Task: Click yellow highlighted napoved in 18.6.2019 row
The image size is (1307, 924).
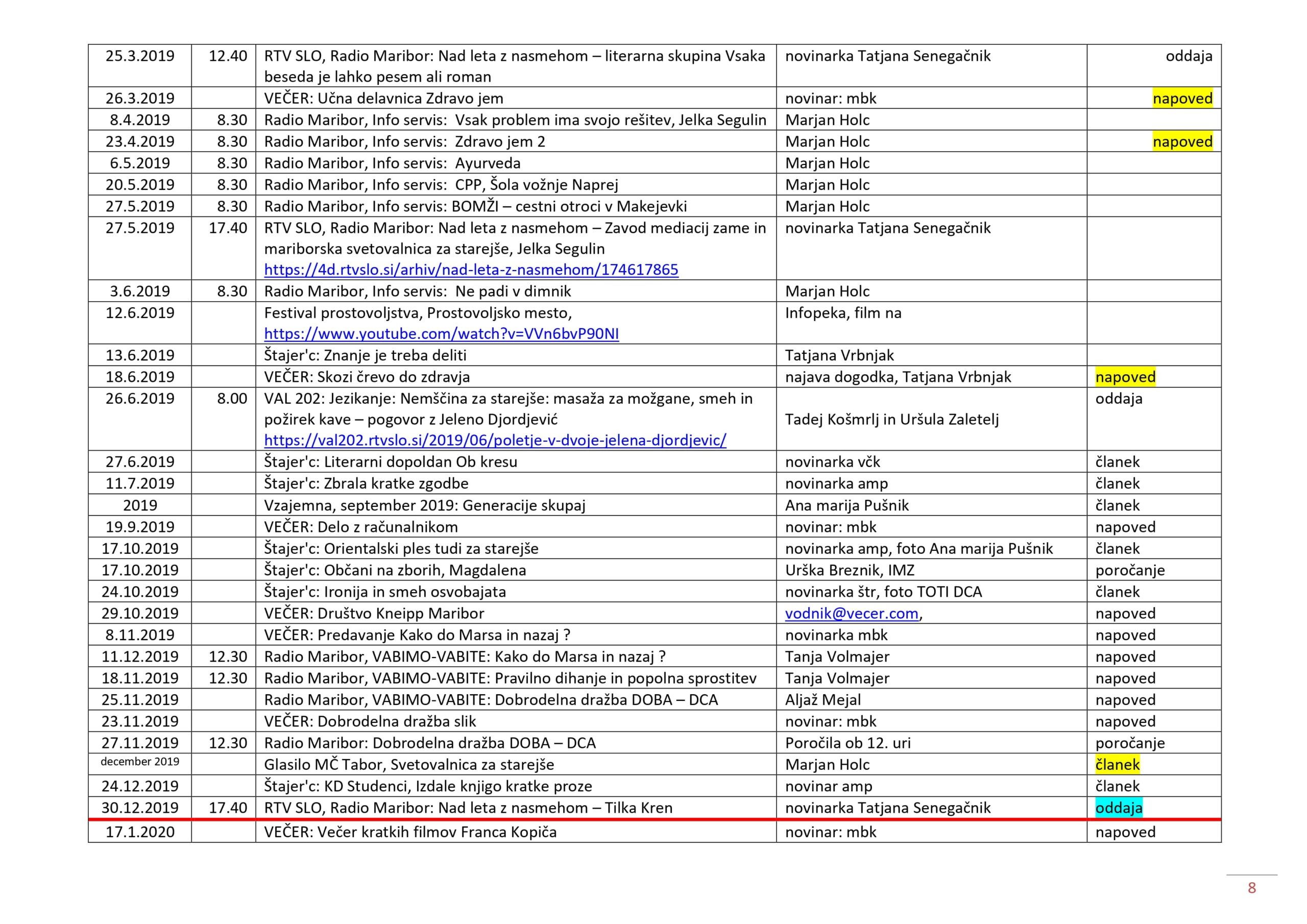Action: point(1125,377)
